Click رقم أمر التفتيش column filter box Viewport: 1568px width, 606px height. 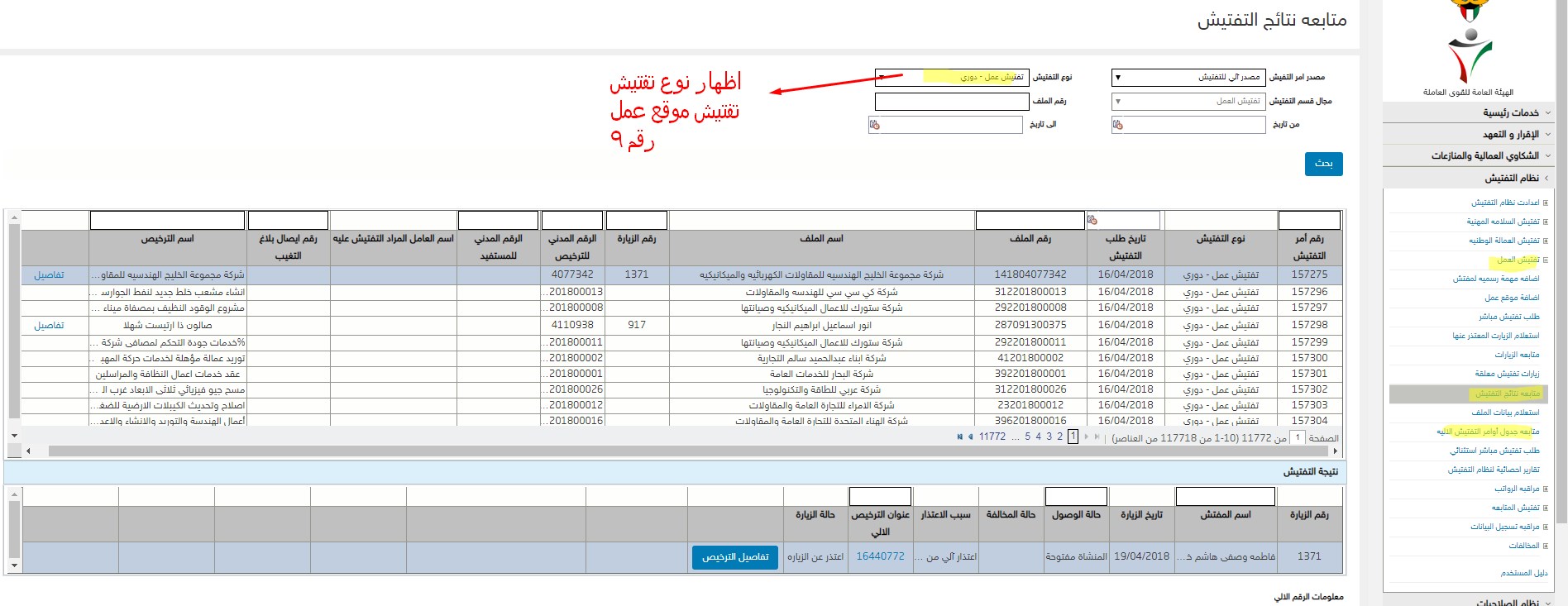(x=1309, y=220)
